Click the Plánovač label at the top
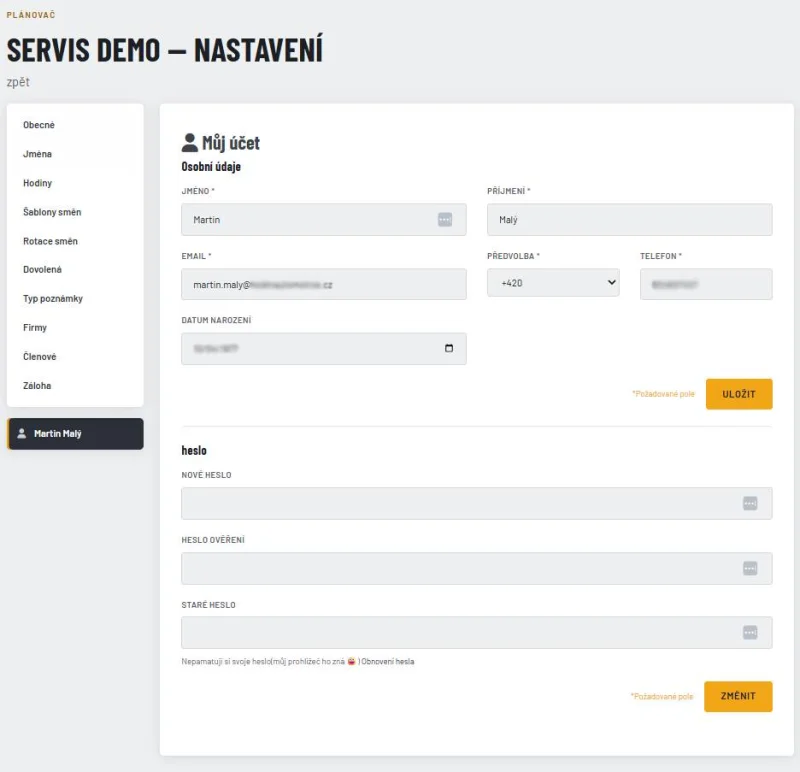This screenshot has height=772, width=800. tap(31, 15)
